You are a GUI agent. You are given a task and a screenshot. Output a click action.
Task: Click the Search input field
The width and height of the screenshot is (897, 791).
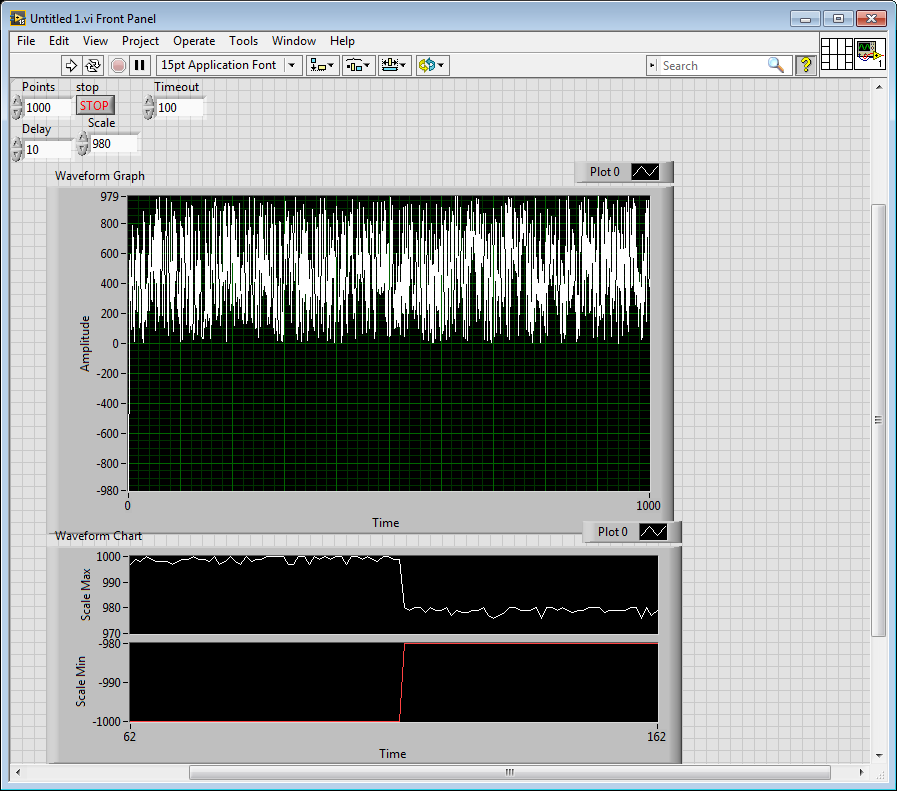click(x=713, y=66)
